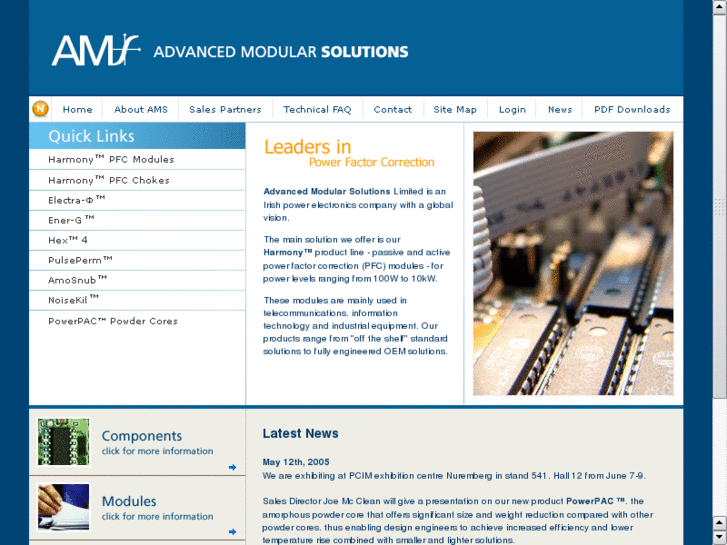The height and width of the screenshot is (545, 727).
Task: Click the bold PowerPAC text in news
Action: (x=596, y=501)
